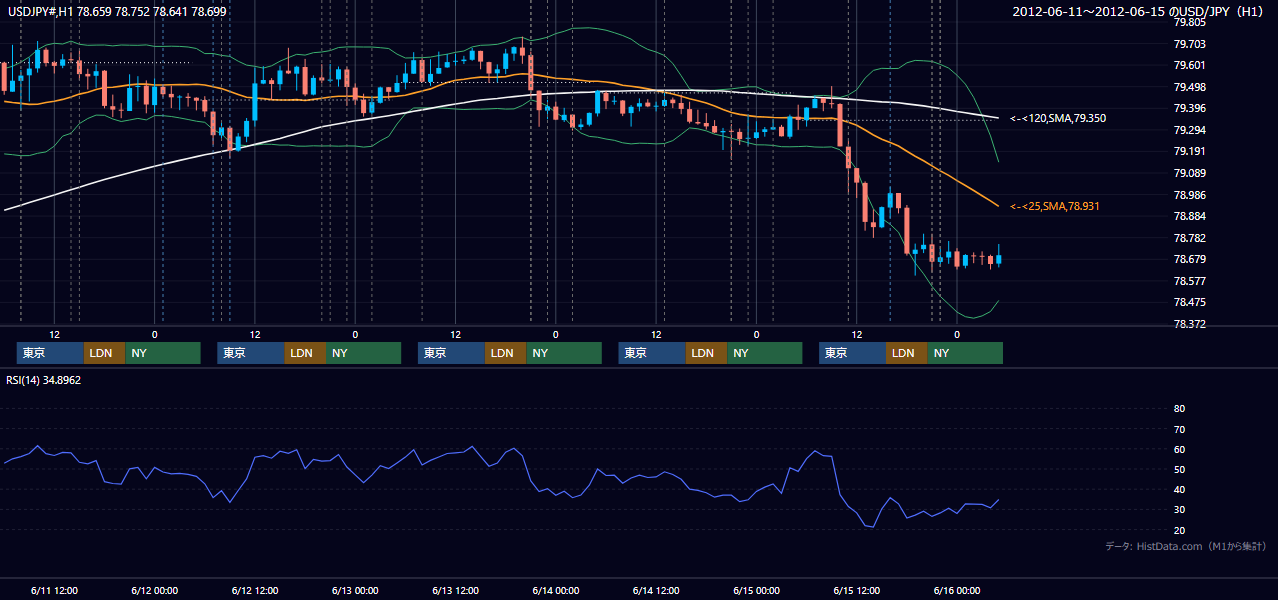Click price axis value 78.475
The image size is (1278, 600).
tap(1190, 302)
